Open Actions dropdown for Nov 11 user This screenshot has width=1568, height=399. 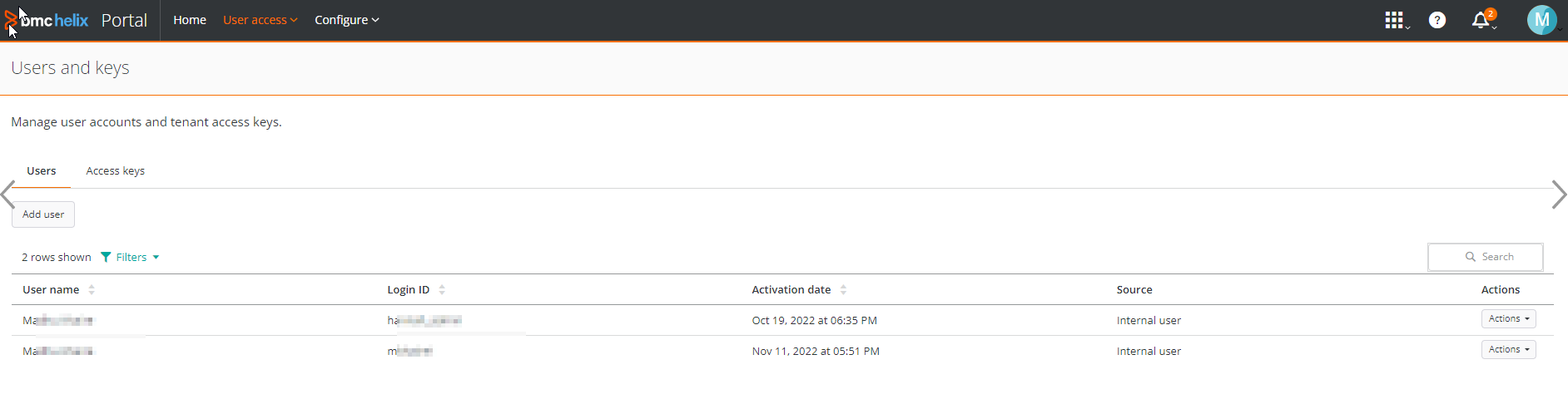click(x=1508, y=350)
